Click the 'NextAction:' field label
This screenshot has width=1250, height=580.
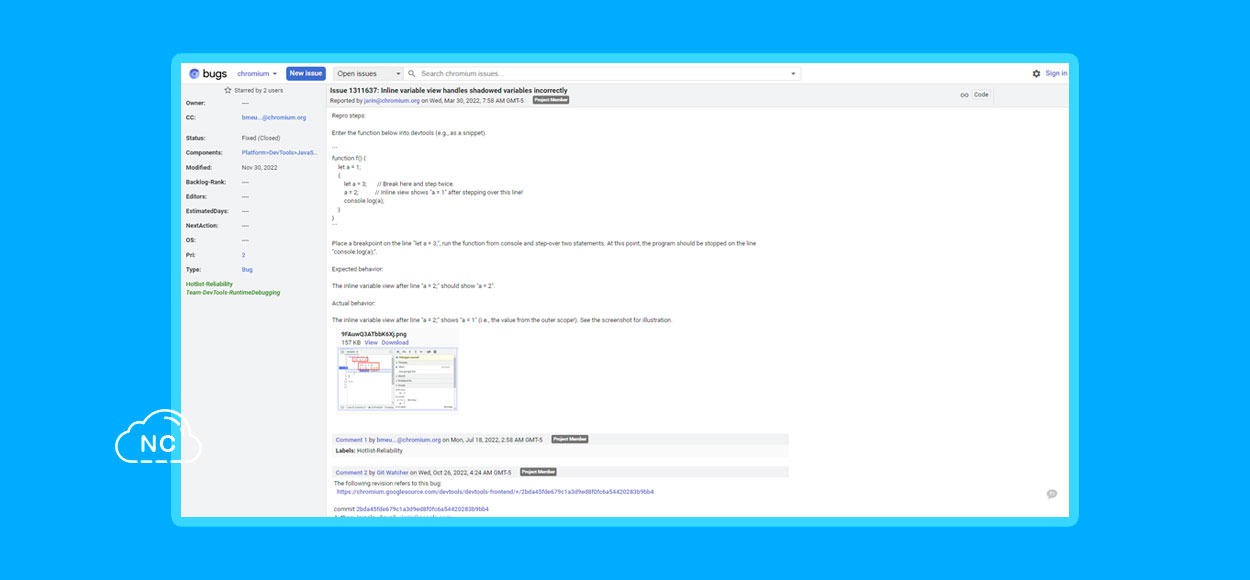[x=202, y=226]
